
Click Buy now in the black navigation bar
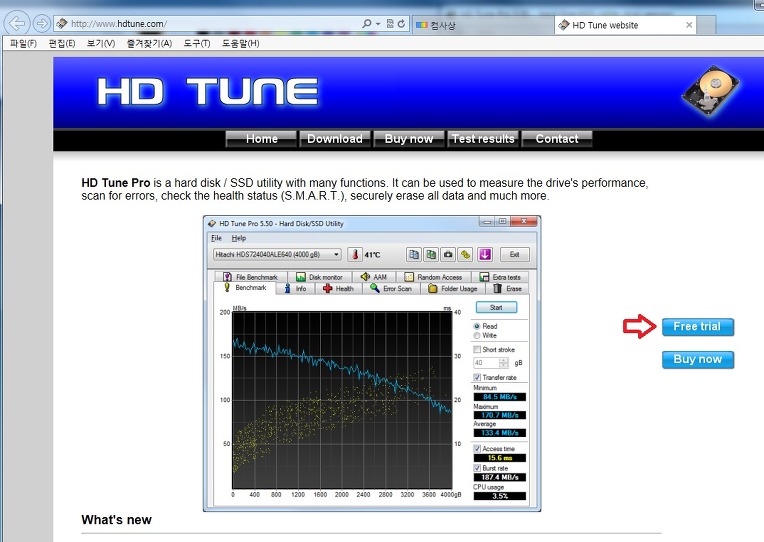409,139
